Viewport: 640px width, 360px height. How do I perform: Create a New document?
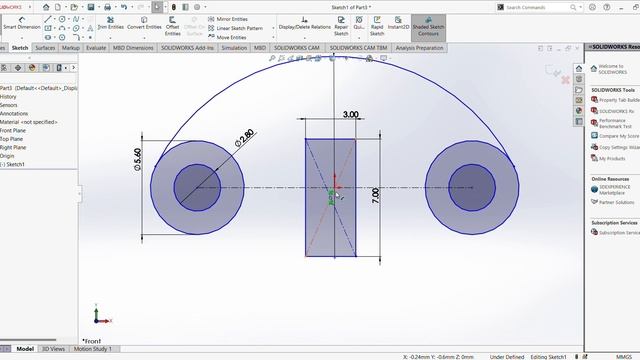coord(58,7)
